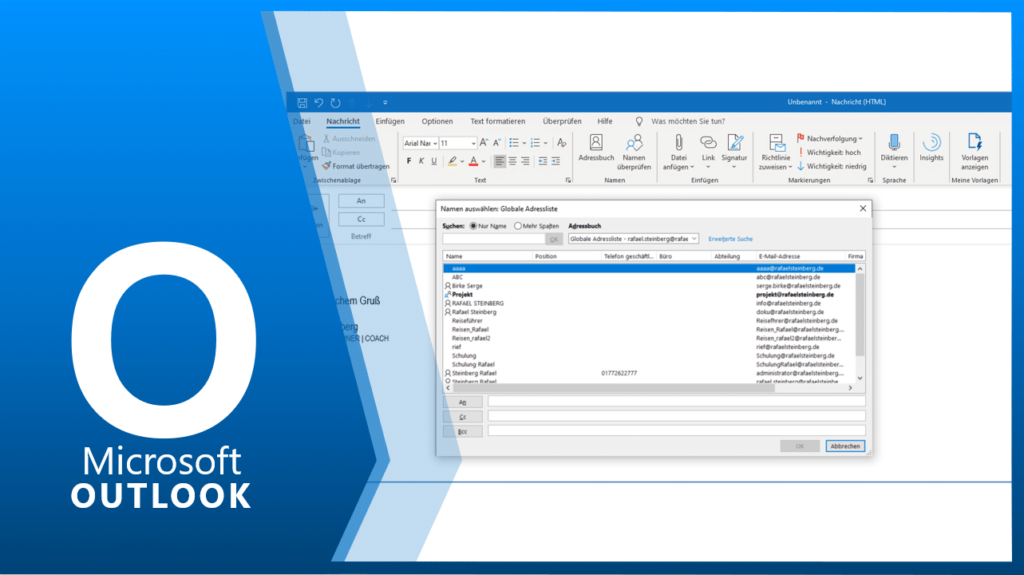Apply the text highlight color
Image resolution: width=1024 pixels, height=575 pixels.
tap(452, 161)
